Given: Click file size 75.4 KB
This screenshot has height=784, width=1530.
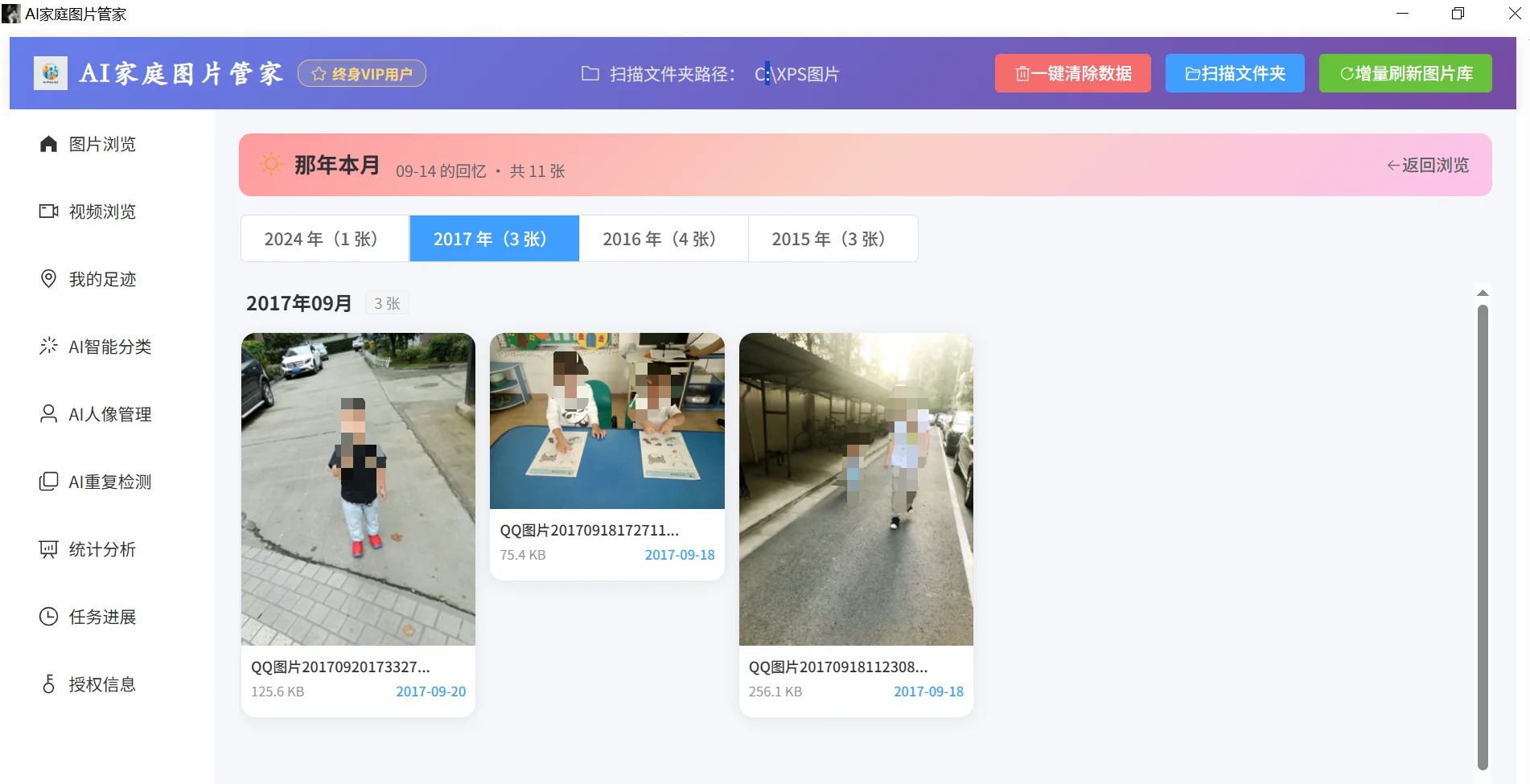Looking at the screenshot, I should [523, 555].
